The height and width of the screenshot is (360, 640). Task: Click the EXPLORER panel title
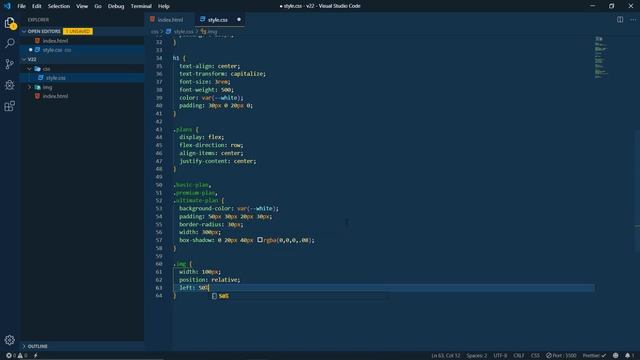click(38, 20)
